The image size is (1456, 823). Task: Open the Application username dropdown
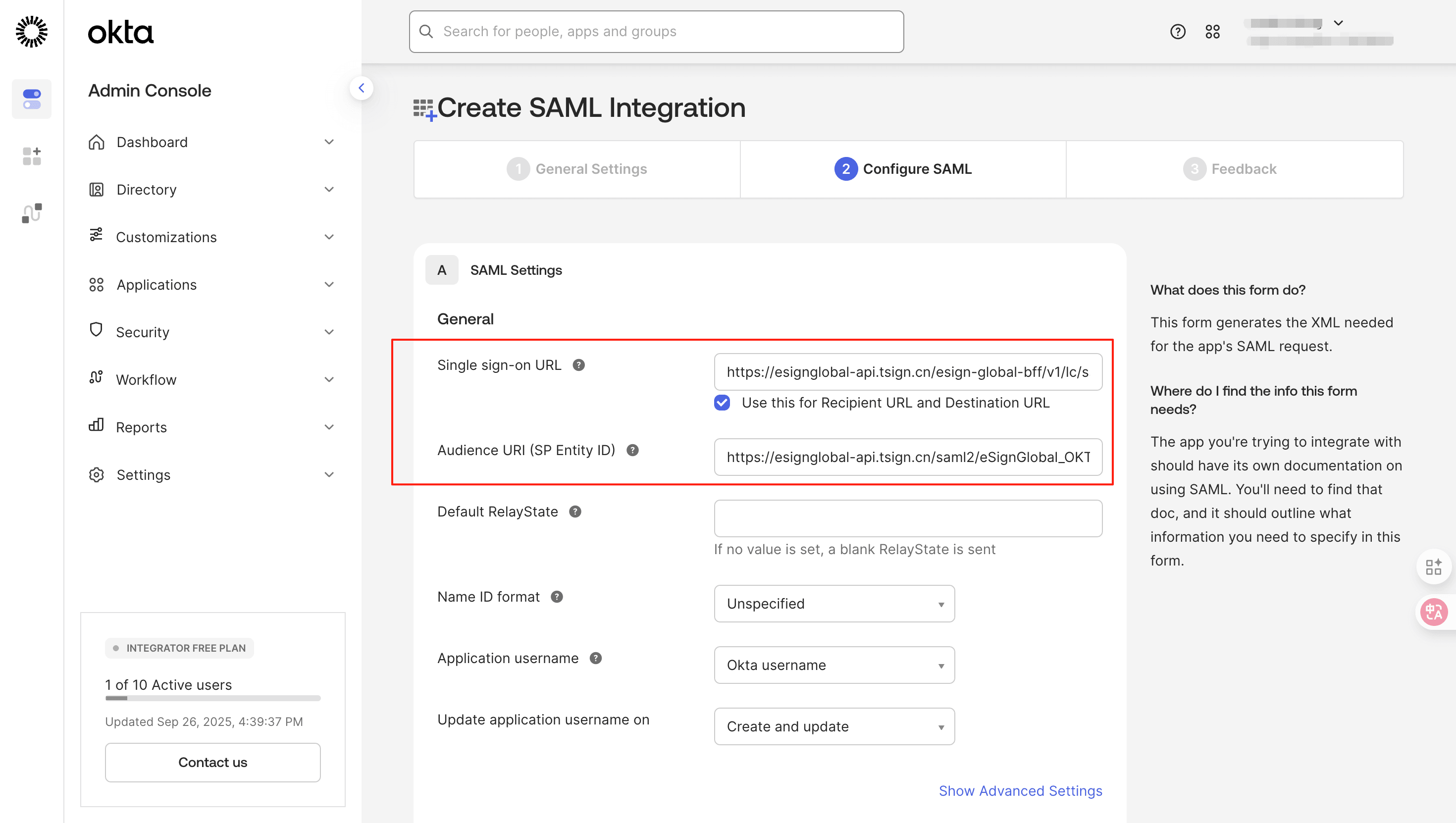click(x=833, y=666)
